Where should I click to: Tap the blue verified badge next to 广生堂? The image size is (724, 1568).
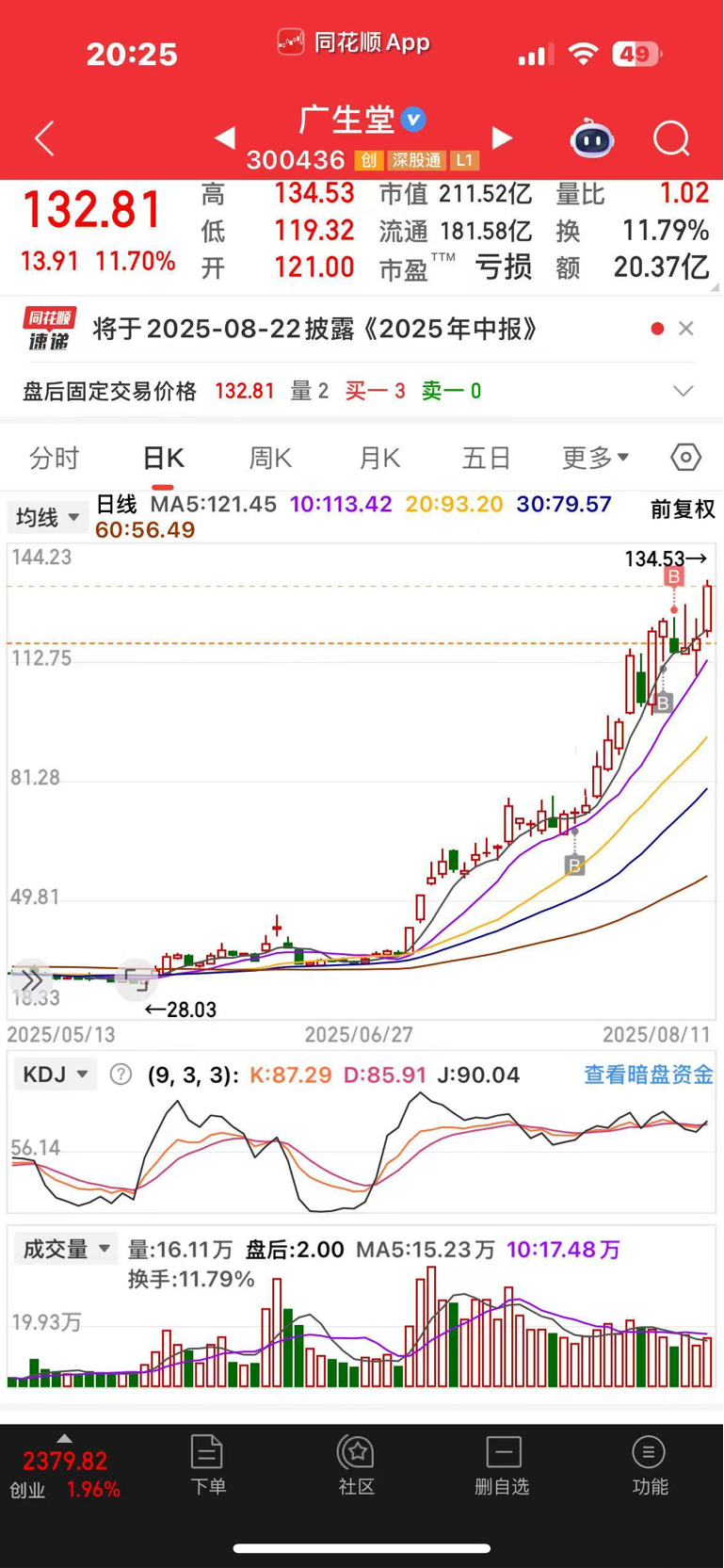413,120
